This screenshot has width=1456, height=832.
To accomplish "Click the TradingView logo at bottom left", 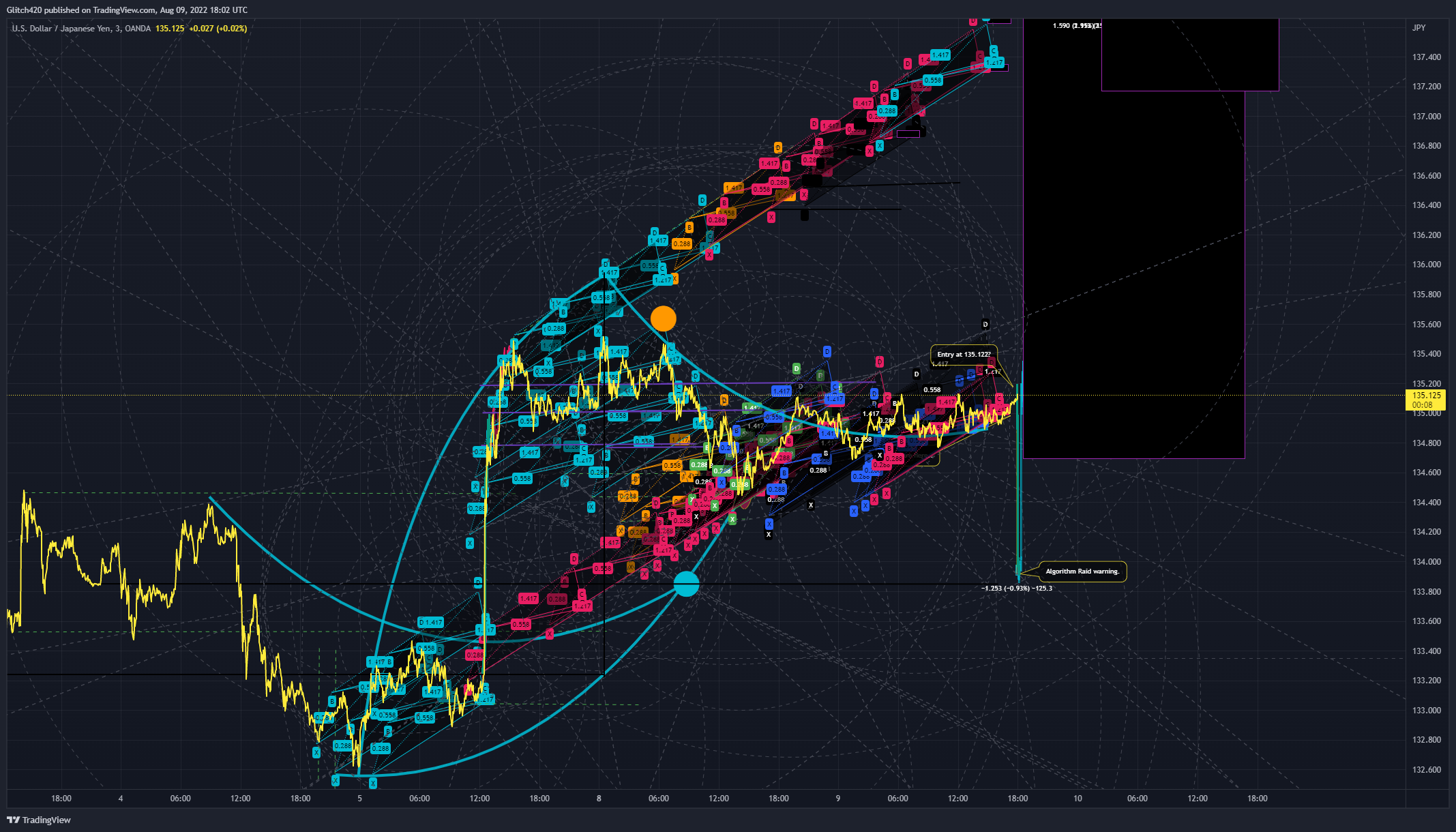I will pos(39,820).
